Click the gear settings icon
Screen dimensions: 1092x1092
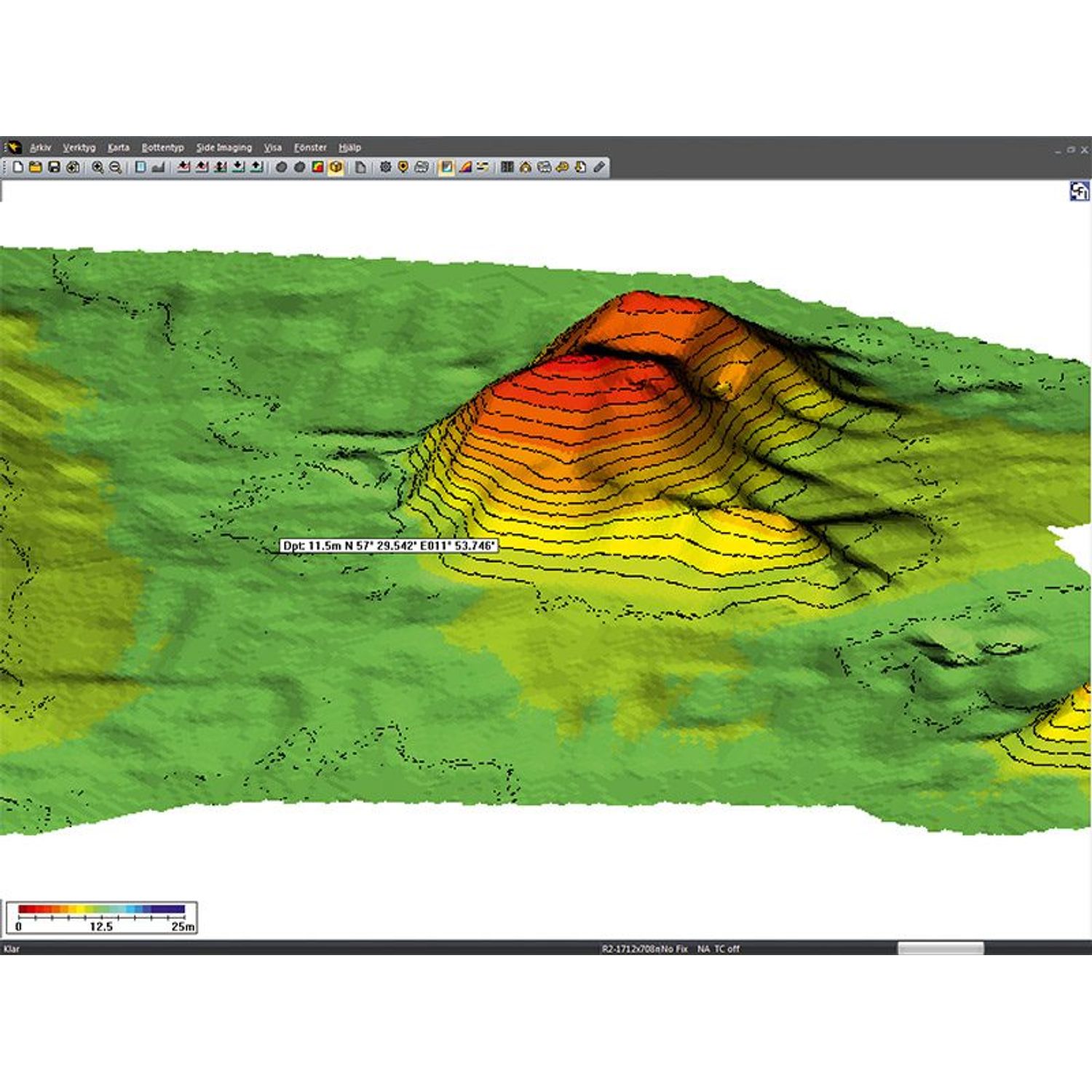point(386,167)
